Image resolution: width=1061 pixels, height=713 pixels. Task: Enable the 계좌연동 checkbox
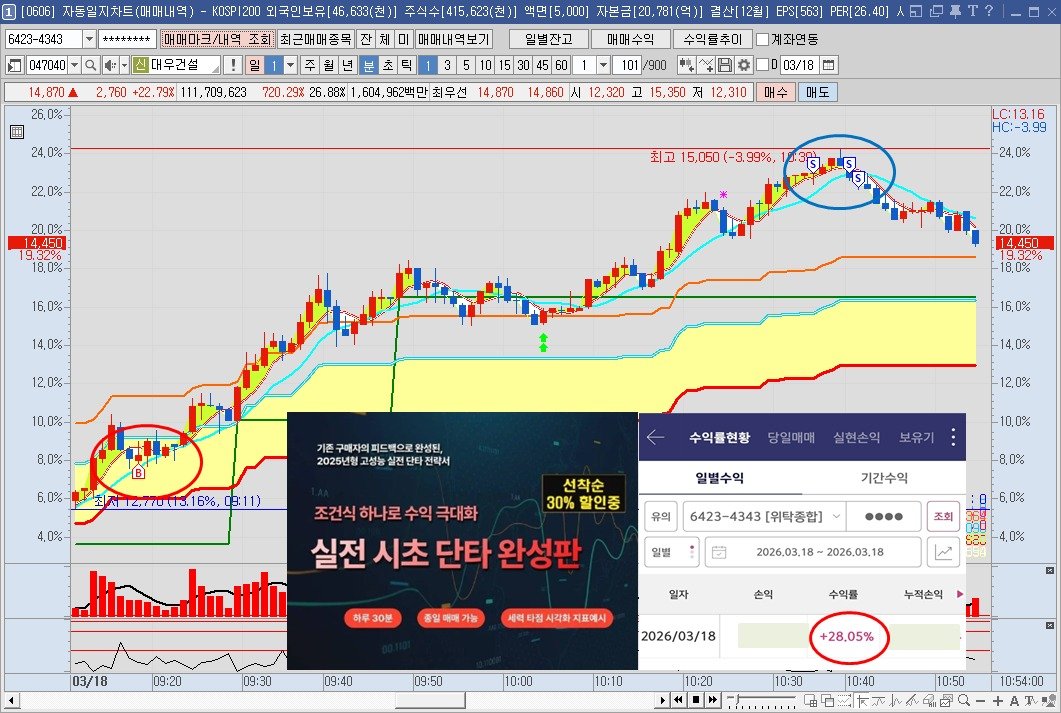(x=763, y=39)
